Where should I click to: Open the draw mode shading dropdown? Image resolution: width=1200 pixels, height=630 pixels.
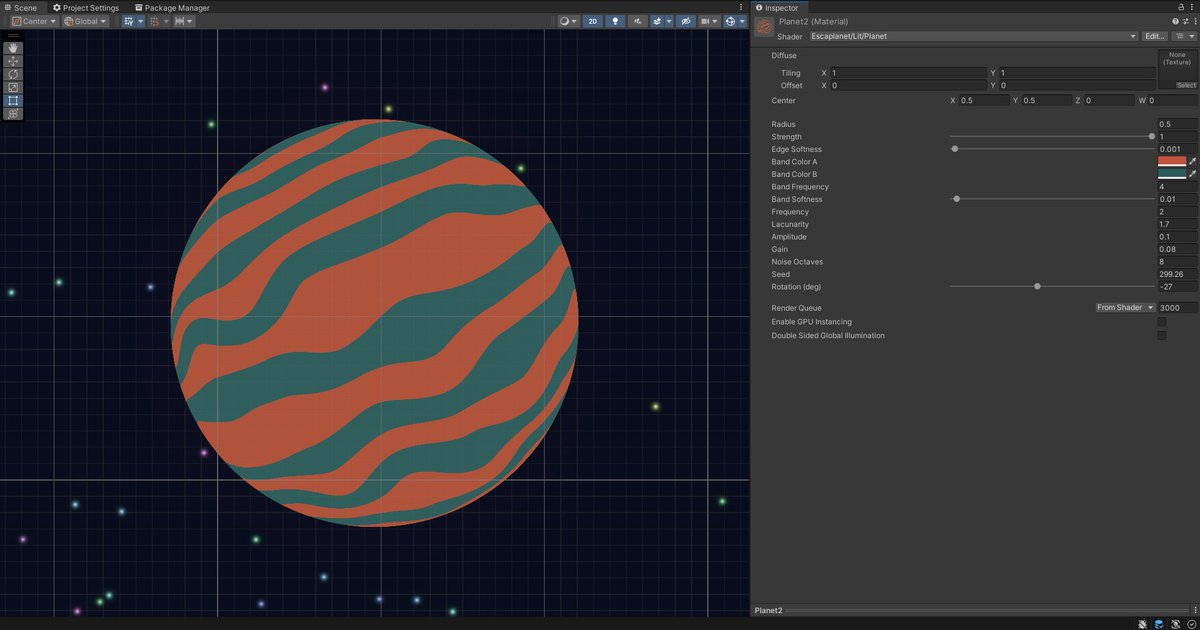[568, 20]
